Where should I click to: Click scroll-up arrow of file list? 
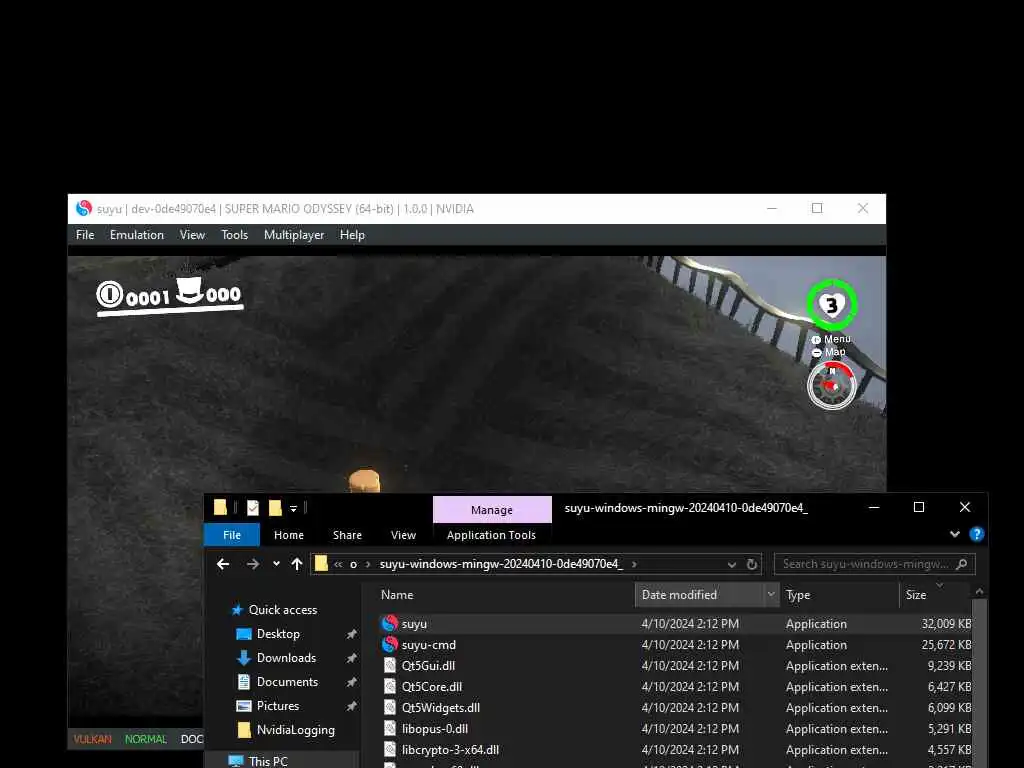pyautogui.click(x=979, y=591)
